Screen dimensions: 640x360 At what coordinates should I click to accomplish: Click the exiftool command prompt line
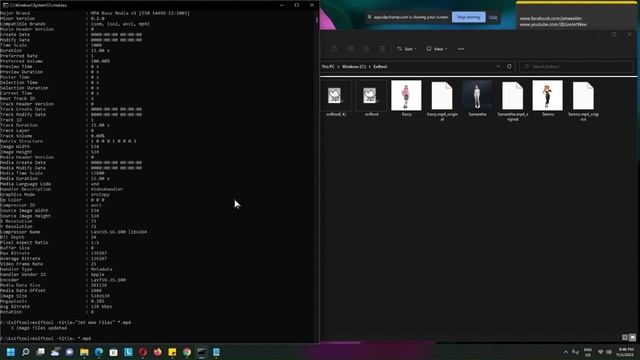pos(46,338)
